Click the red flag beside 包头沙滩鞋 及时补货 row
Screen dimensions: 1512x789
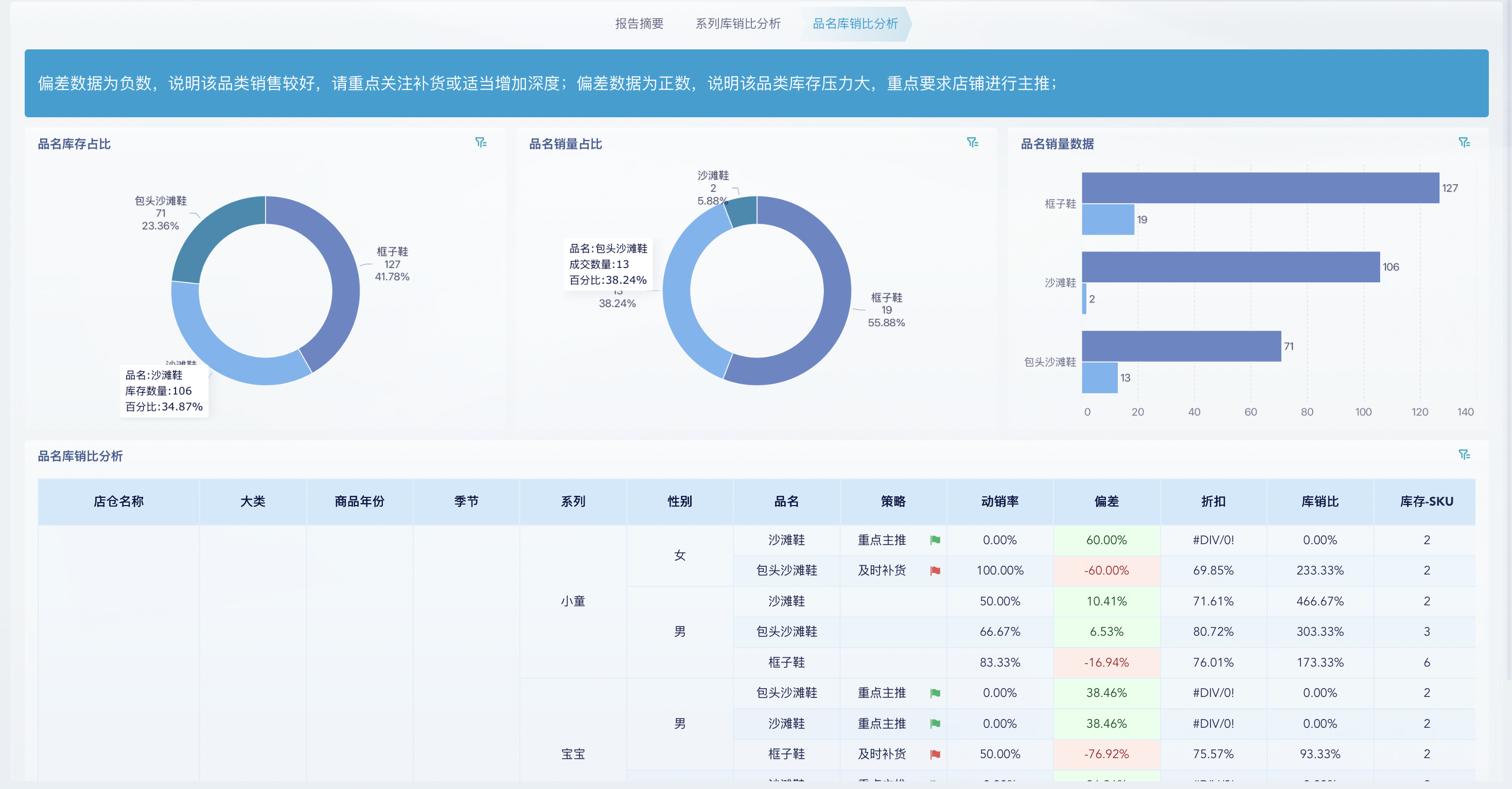coord(936,571)
